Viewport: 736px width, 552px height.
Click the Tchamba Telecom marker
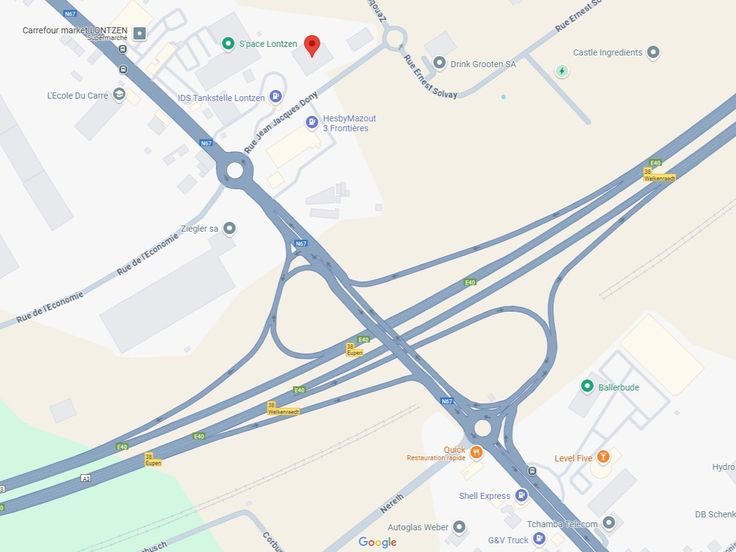608,522
